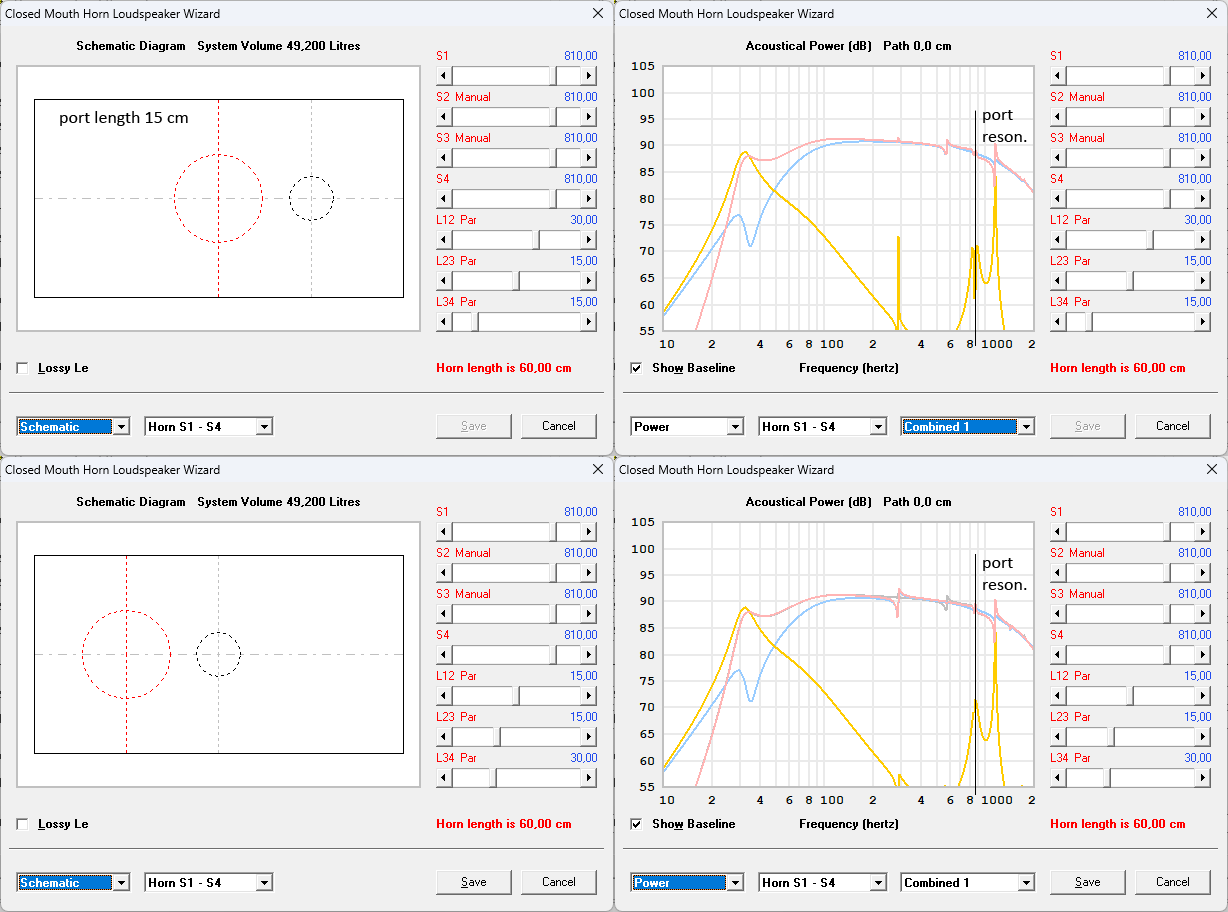Viewport: 1228px width, 912px height.
Task: Click S3 slider right arrow in bottom-left window
Action: point(589,614)
